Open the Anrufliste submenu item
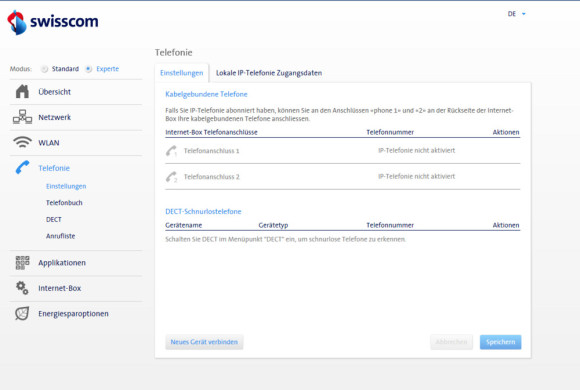This screenshot has width=580, height=390. (x=61, y=236)
